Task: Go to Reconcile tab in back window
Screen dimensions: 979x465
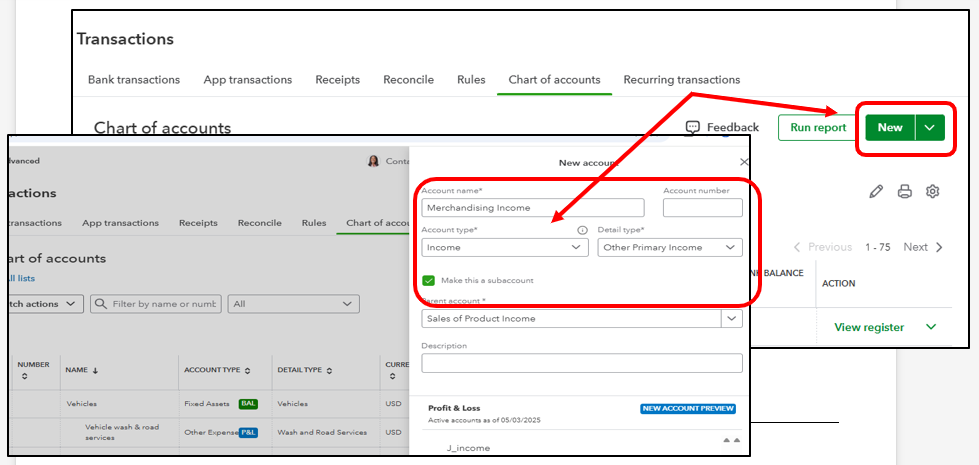Action: click(x=408, y=80)
